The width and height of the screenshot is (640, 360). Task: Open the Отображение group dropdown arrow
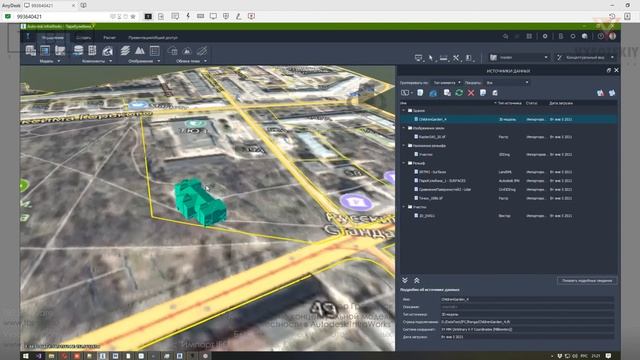click(x=159, y=61)
